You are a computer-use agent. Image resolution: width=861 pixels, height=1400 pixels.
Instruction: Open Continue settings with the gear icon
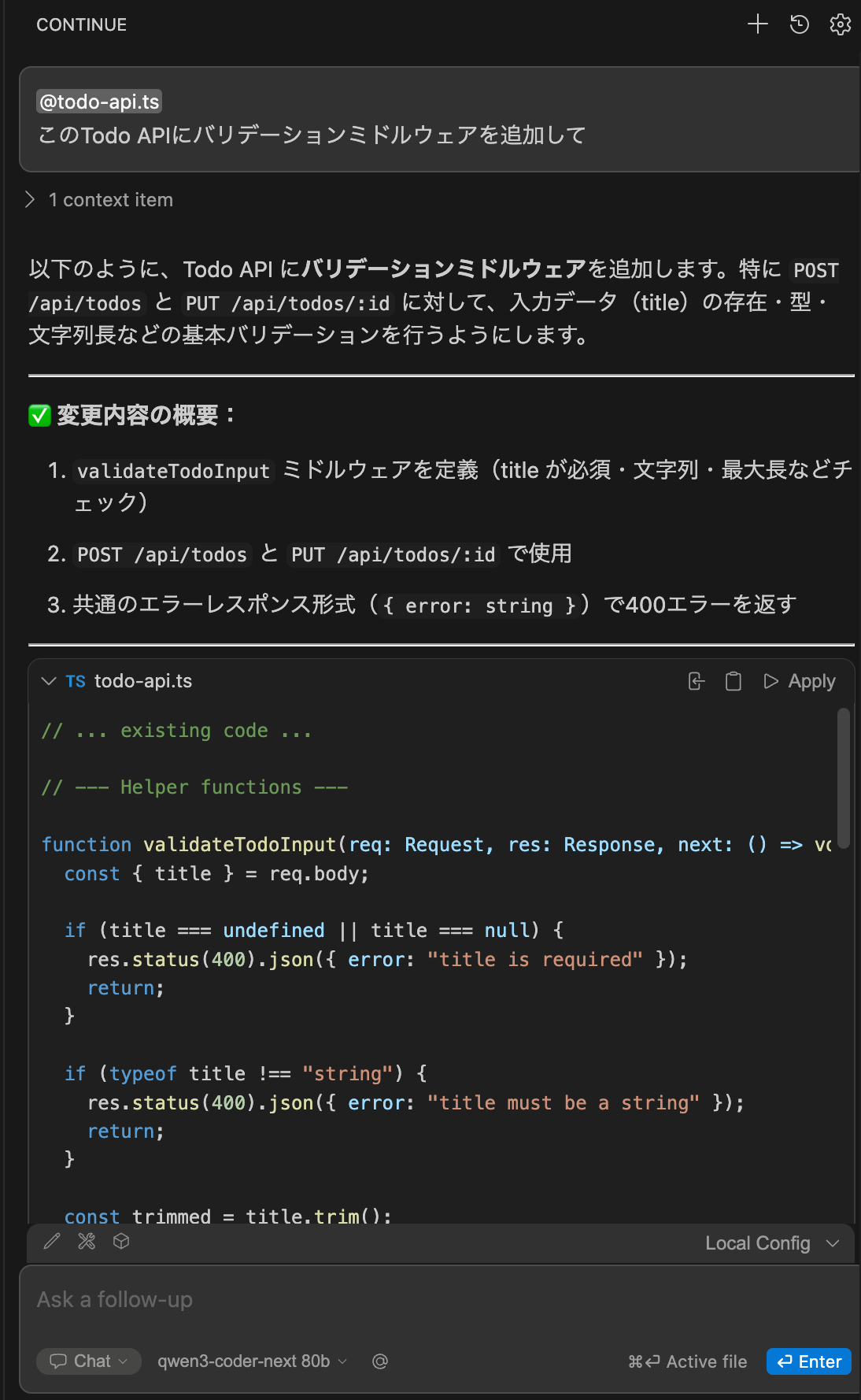pos(841,24)
